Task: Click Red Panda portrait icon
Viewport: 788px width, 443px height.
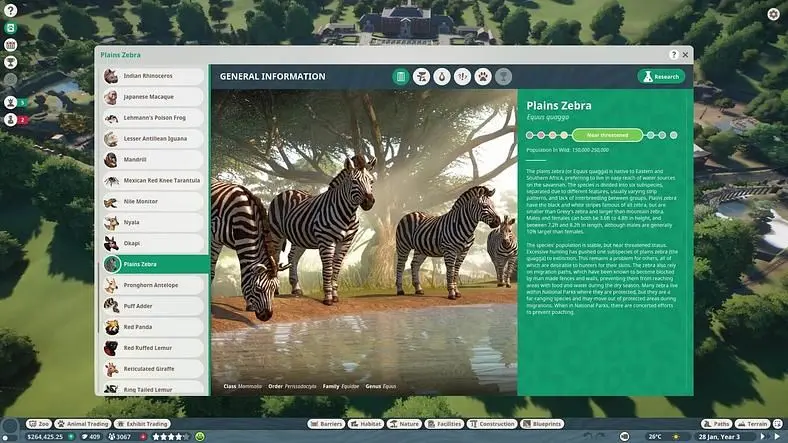Action: point(111,327)
